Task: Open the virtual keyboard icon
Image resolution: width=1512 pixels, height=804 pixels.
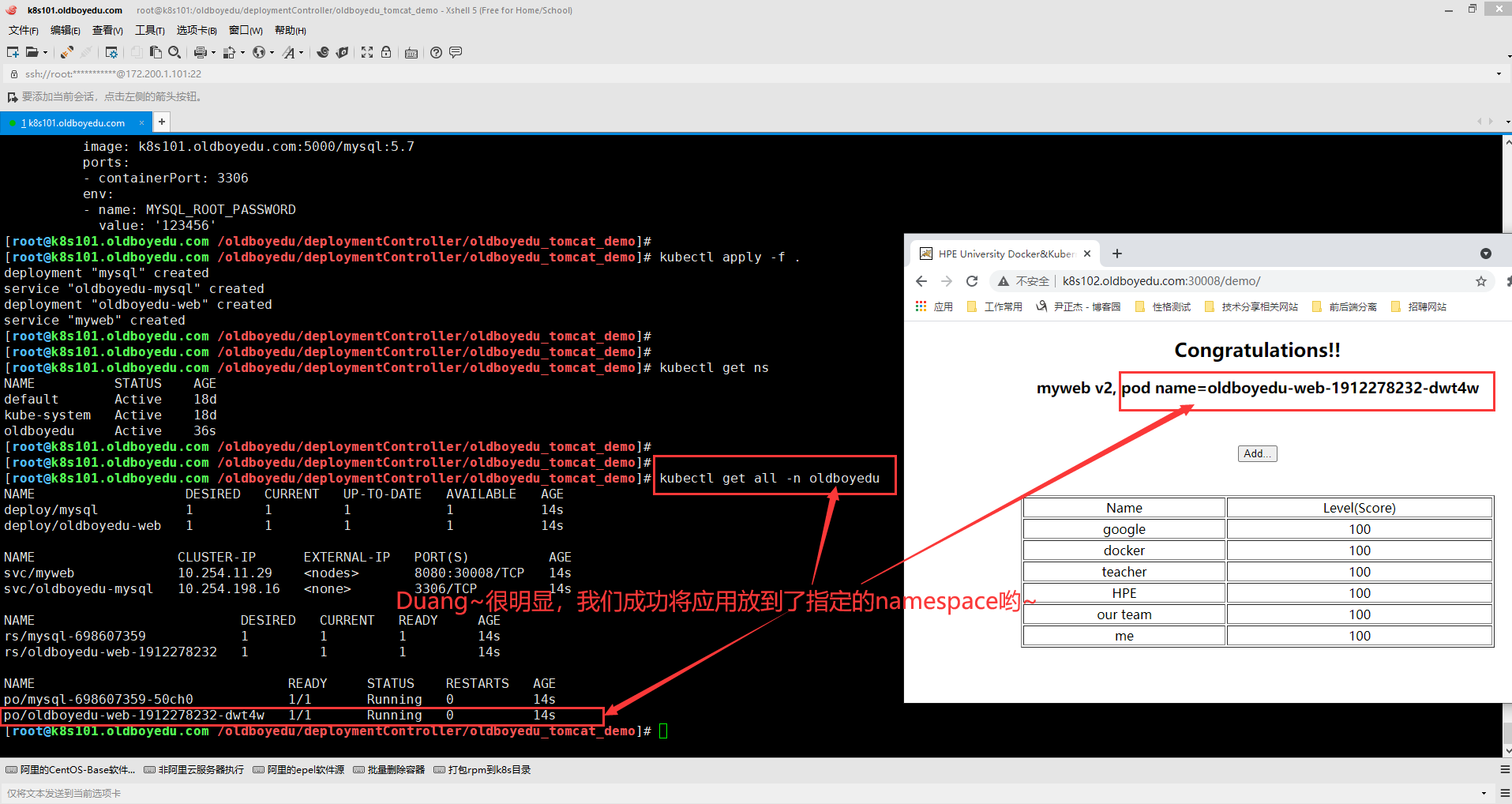Action: click(411, 53)
